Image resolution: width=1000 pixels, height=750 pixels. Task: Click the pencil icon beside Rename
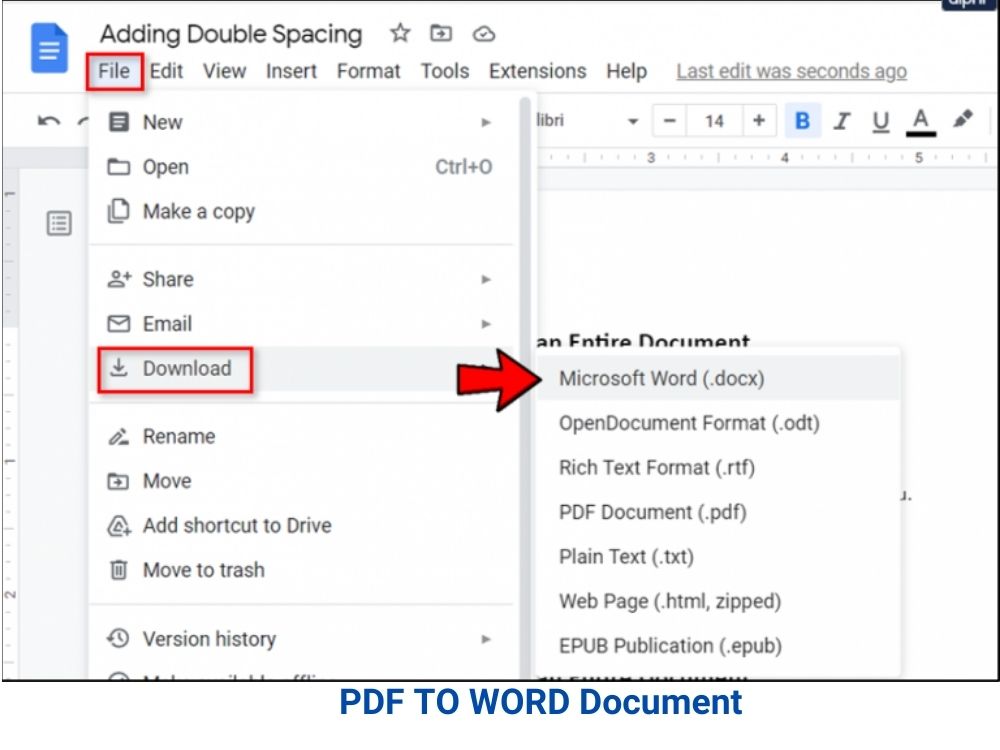pos(119,437)
